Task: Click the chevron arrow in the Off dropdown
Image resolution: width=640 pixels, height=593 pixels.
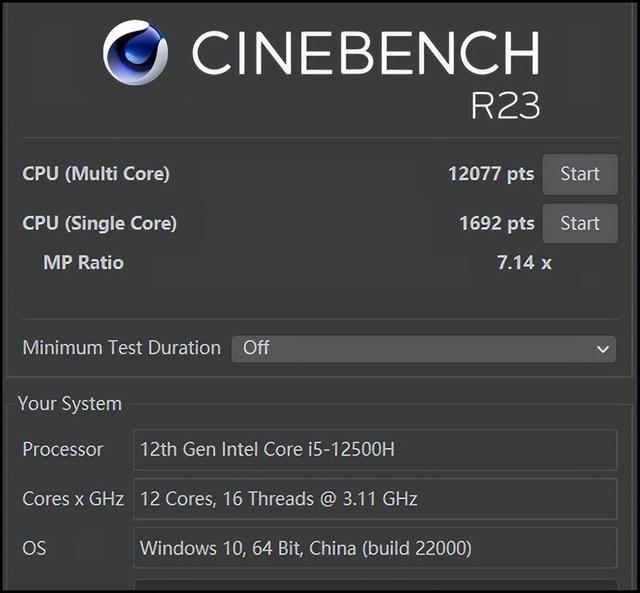Action: click(602, 349)
